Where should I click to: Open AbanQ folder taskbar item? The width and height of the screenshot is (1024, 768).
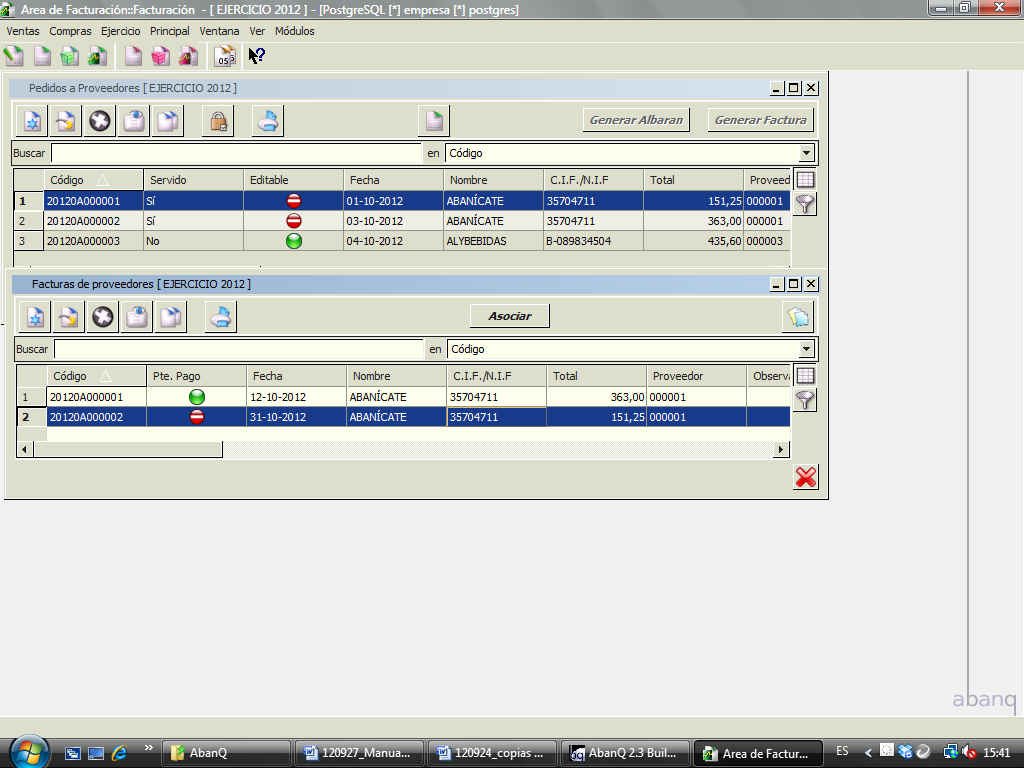pos(226,753)
